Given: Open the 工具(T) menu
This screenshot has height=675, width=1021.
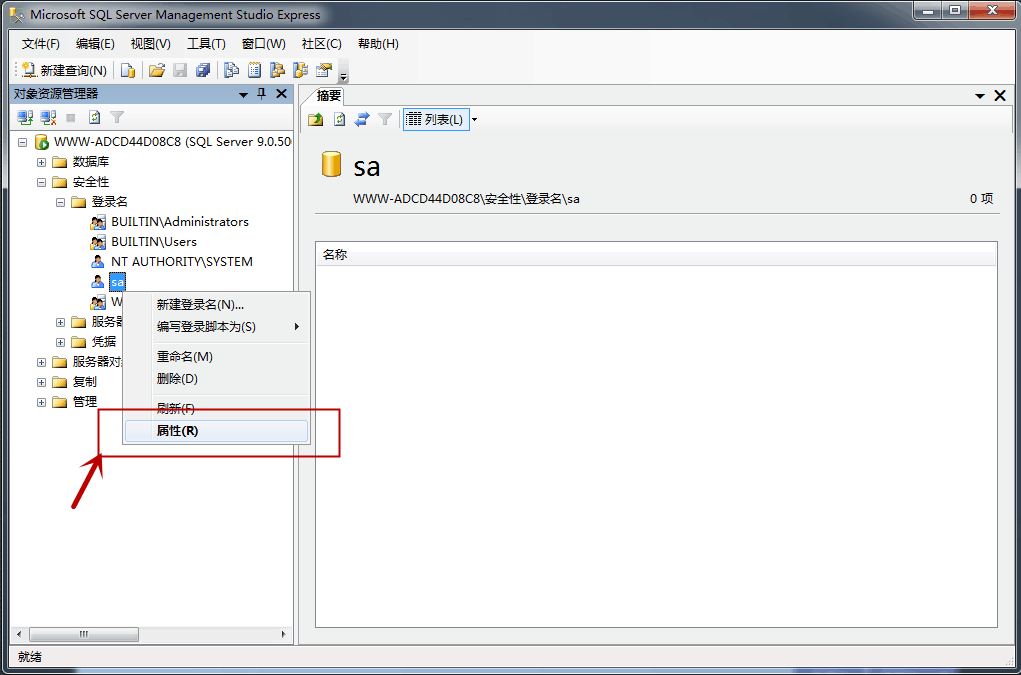Looking at the screenshot, I should point(206,44).
